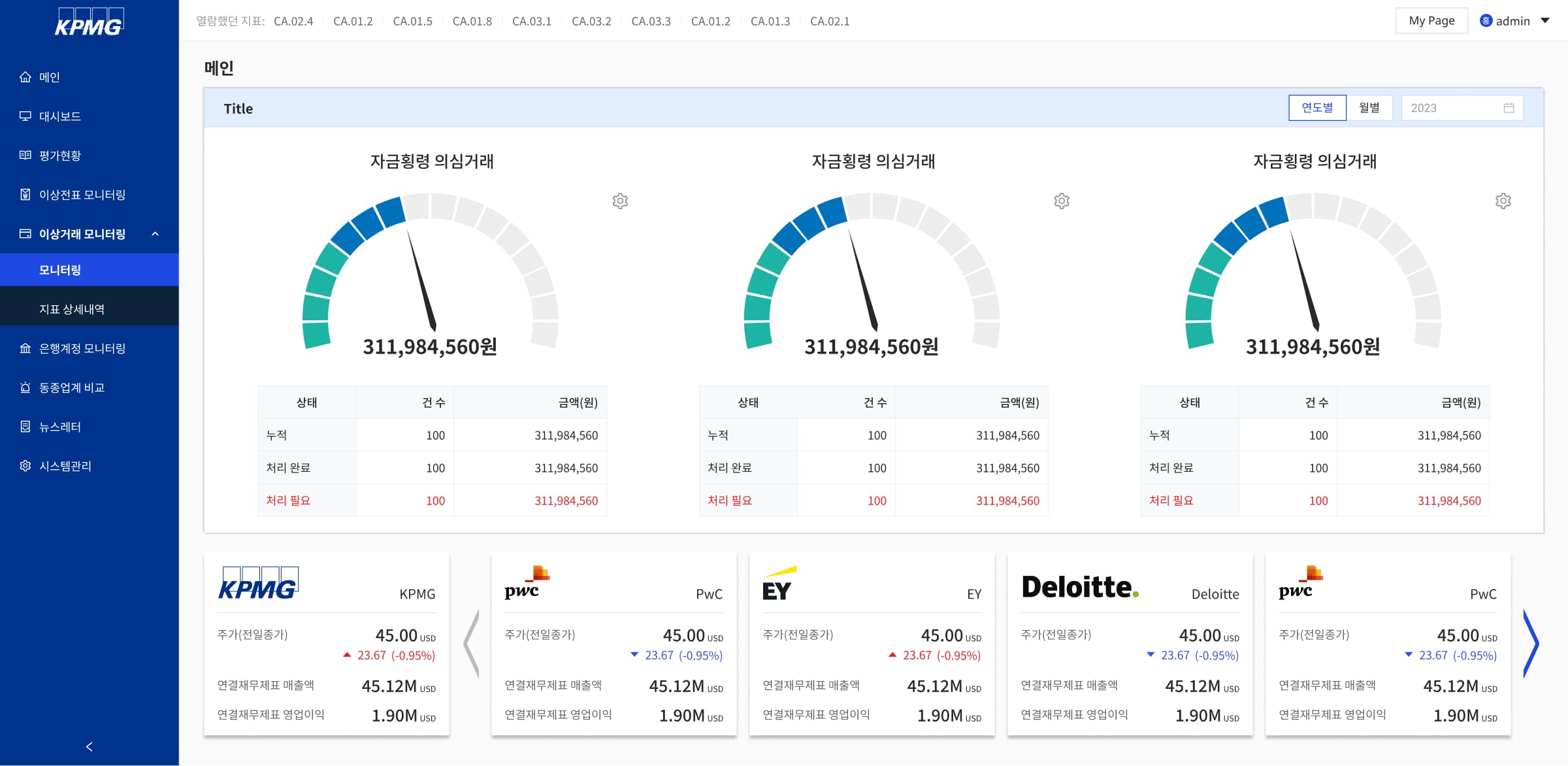Screen dimensions: 1568x766
Task: Switch the chart view to 월별
Action: 1370,107
